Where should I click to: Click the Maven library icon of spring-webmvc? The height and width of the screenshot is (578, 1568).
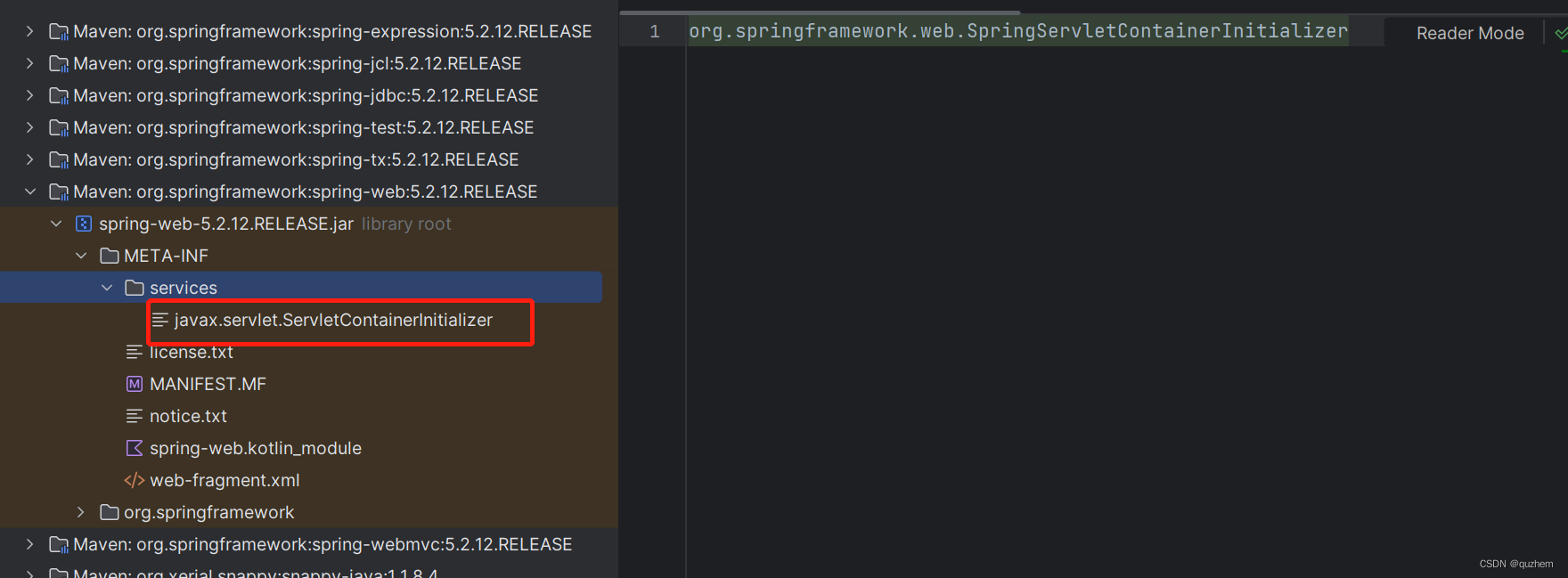point(58,544)
